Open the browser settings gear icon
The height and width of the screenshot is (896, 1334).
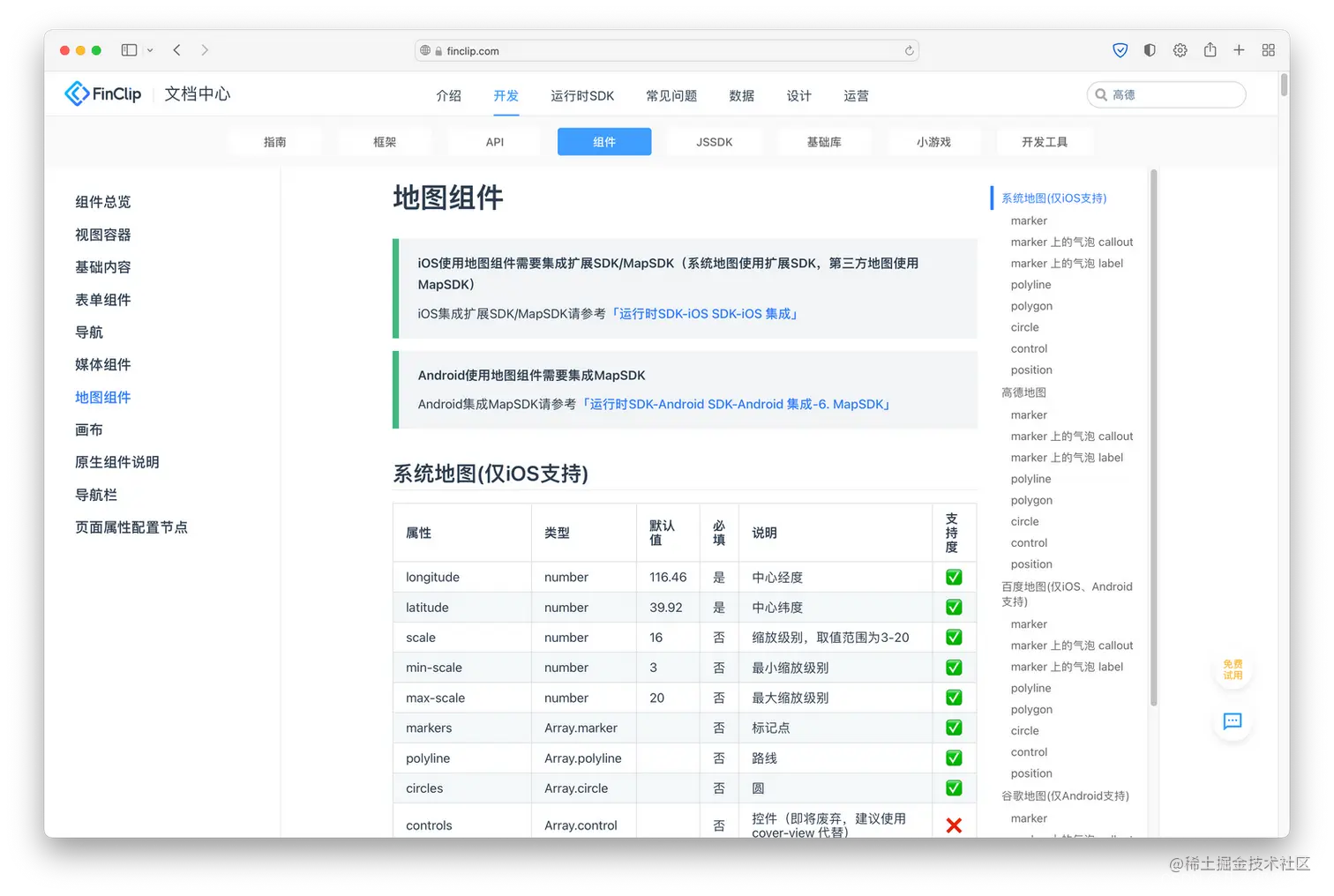[x=1180, y=49]
